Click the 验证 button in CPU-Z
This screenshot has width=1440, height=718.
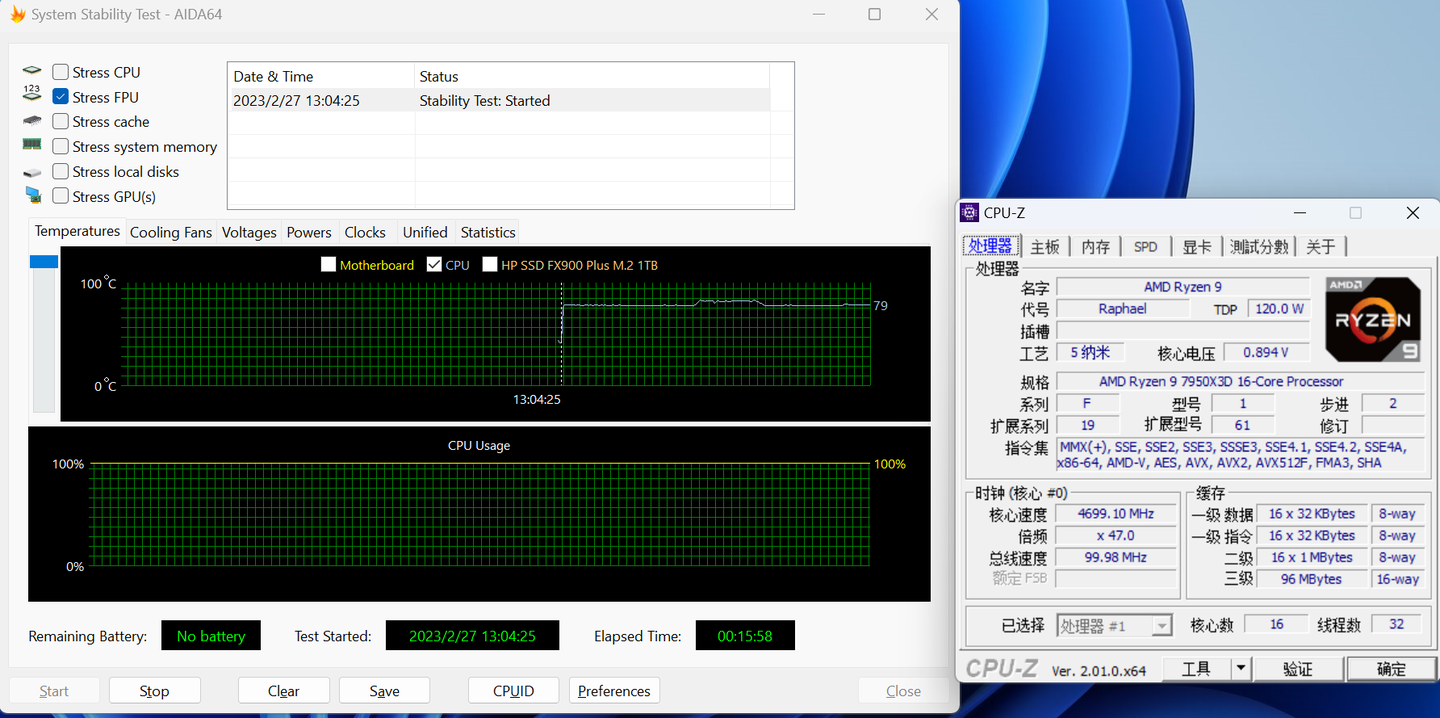pyautogui.click(x=1297, y=668)
